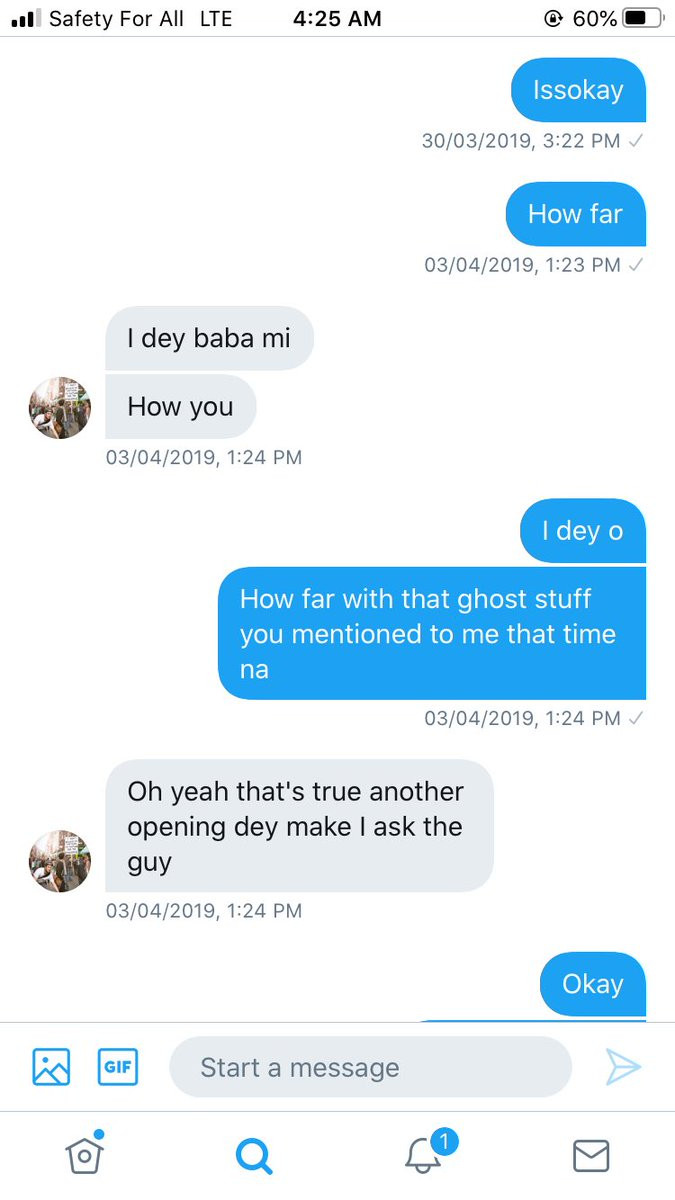Image resolution: width=675 pixels, height=1200 pixels.
Task: Open the Messages envelope tab
Action: coord(591,1156)
